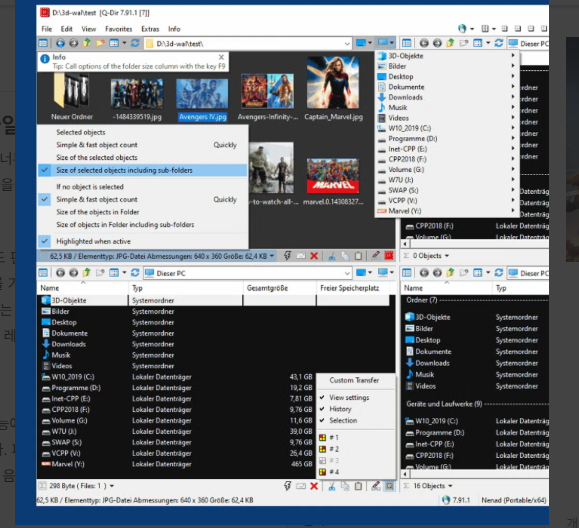Open the File menu

pos(47,29)
